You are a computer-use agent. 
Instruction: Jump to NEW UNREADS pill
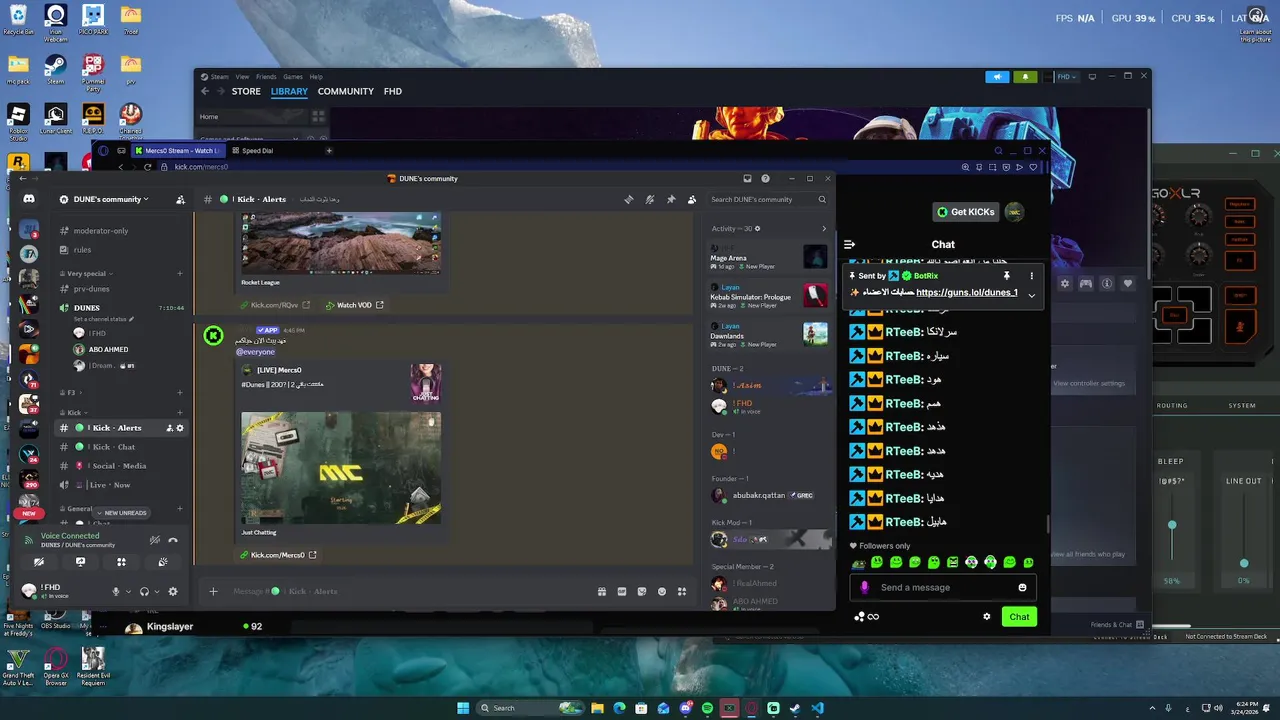click(121, 513)
